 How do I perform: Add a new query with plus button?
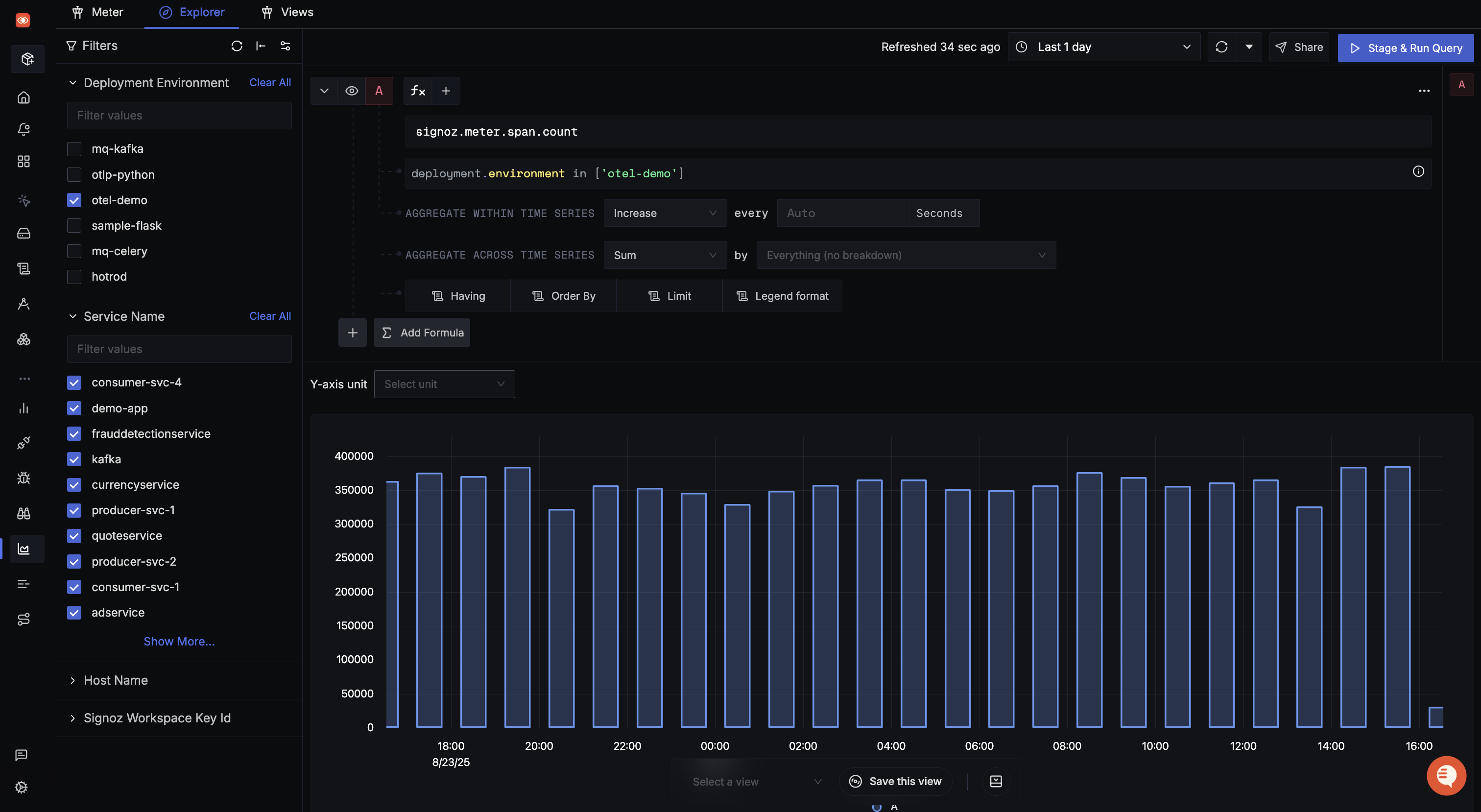click(353, 333)
